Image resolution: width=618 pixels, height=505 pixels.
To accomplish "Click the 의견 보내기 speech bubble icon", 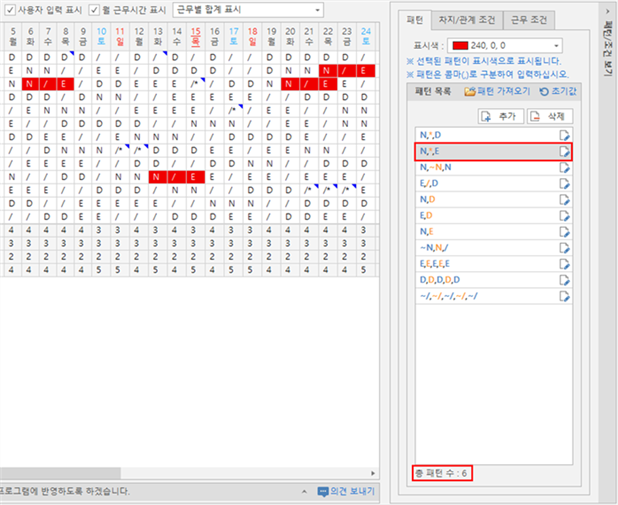I will (x=322, y=492).
